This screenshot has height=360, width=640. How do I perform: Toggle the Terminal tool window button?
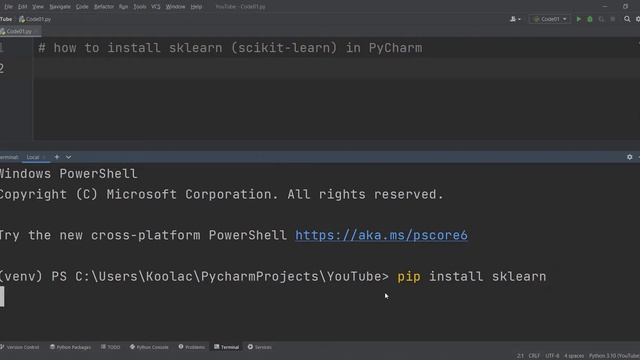coord(227,347)
